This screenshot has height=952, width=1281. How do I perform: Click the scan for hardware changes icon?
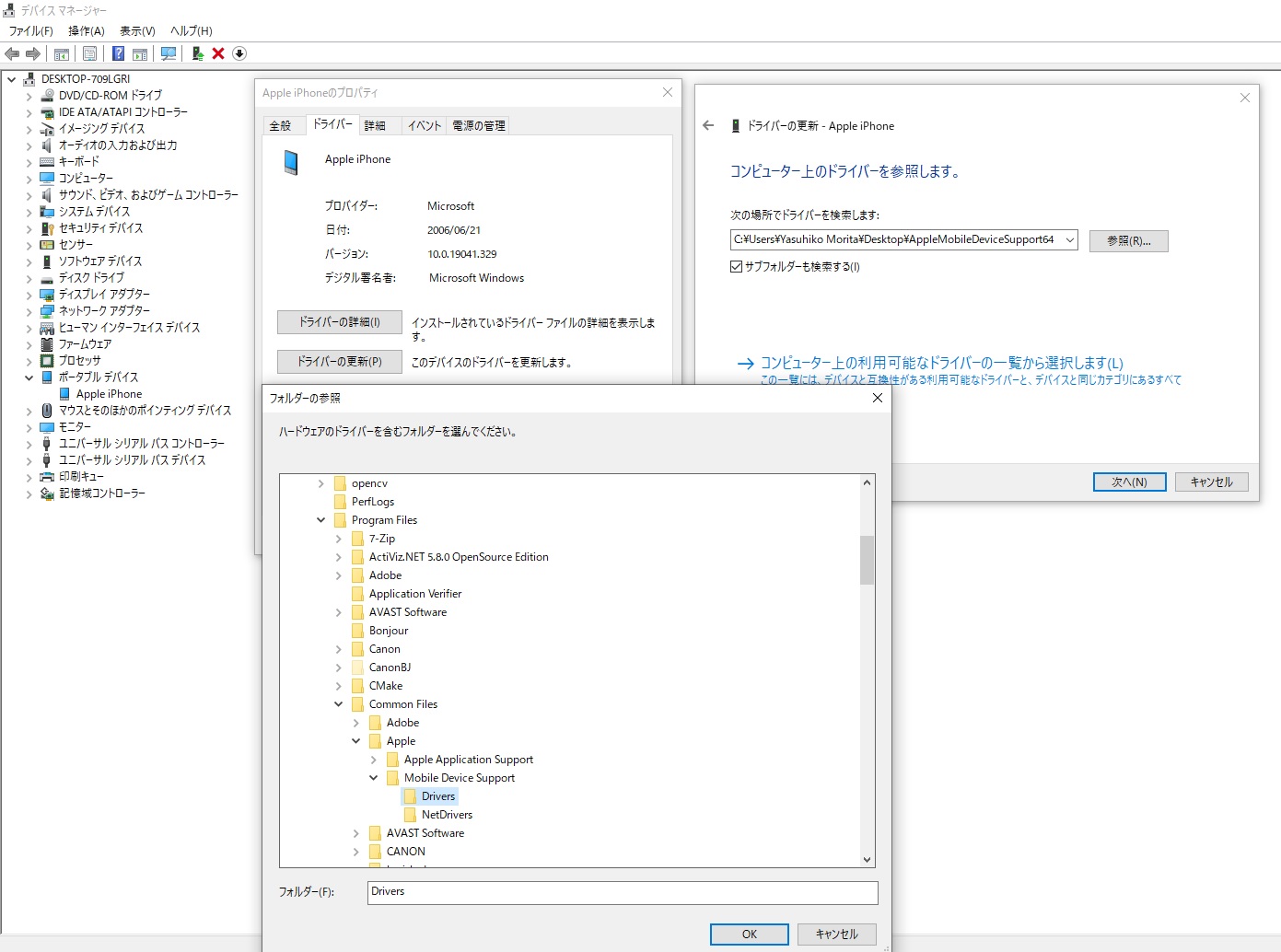[169, 53]
